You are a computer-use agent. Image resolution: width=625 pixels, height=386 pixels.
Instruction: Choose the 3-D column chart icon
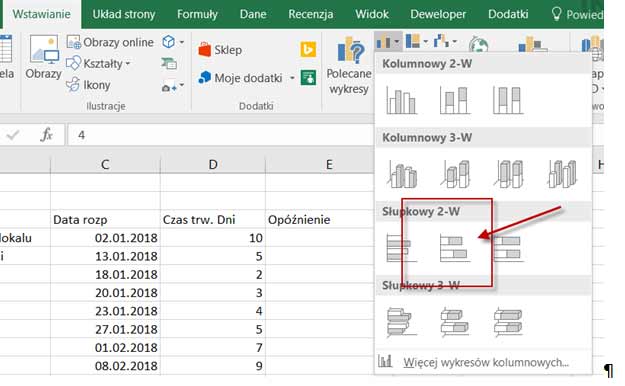(562, 174)
